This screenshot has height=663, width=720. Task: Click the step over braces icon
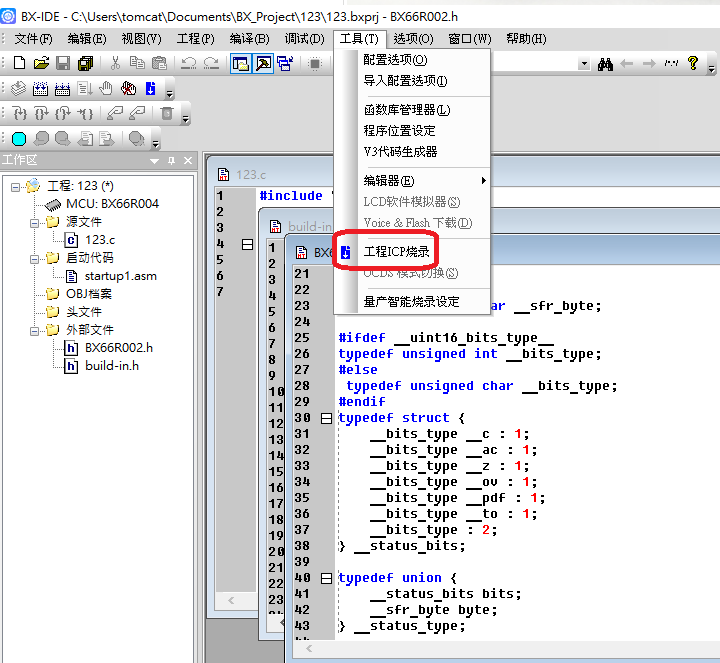tap(41, 113)
